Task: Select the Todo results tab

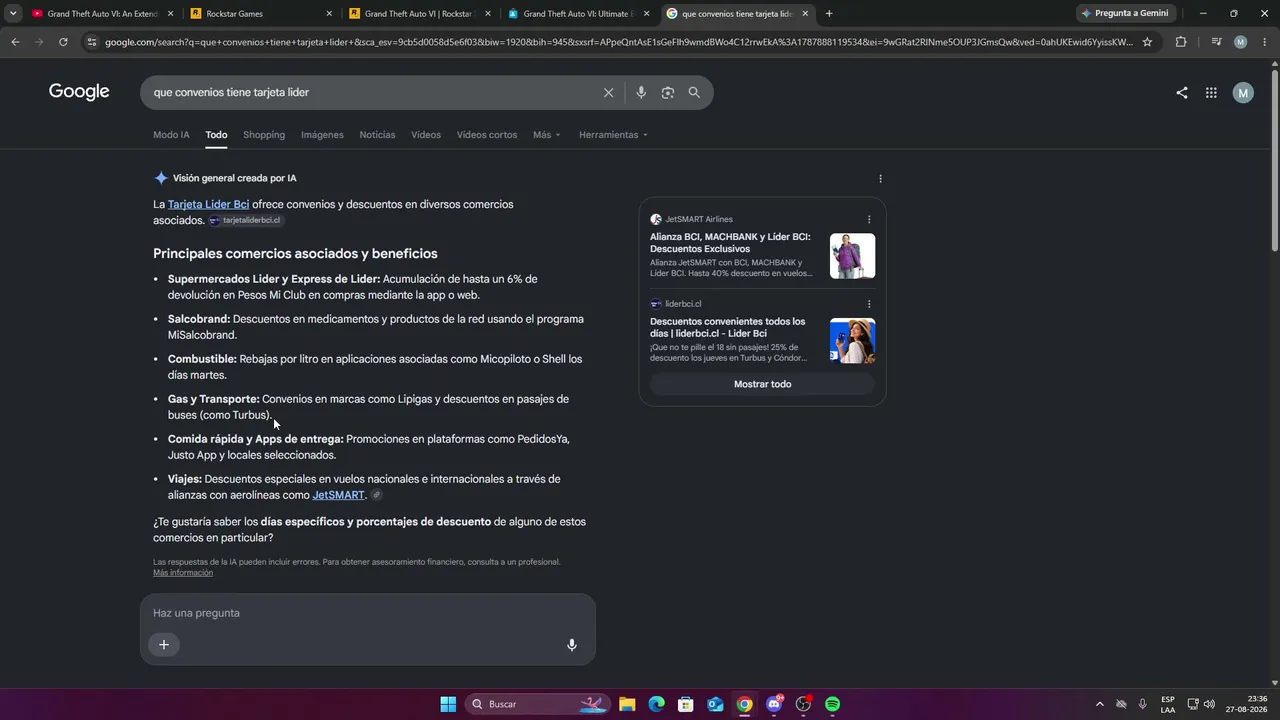Action: tap(216, 135)
